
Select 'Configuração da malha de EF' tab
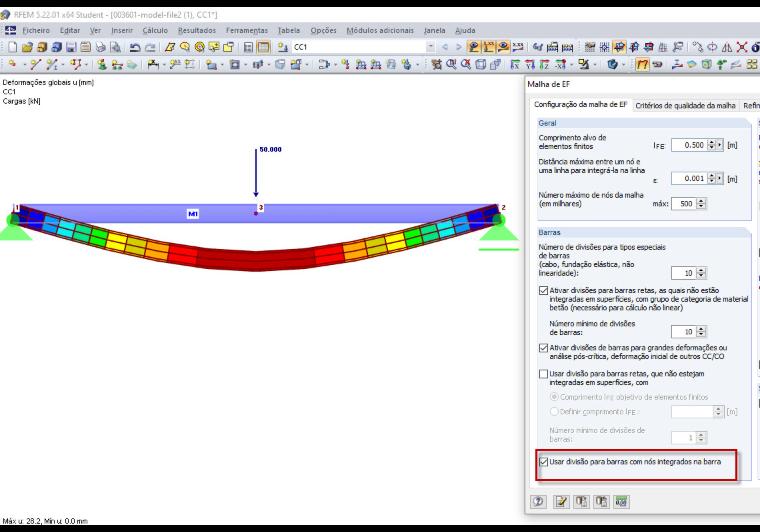pos(581,105)
